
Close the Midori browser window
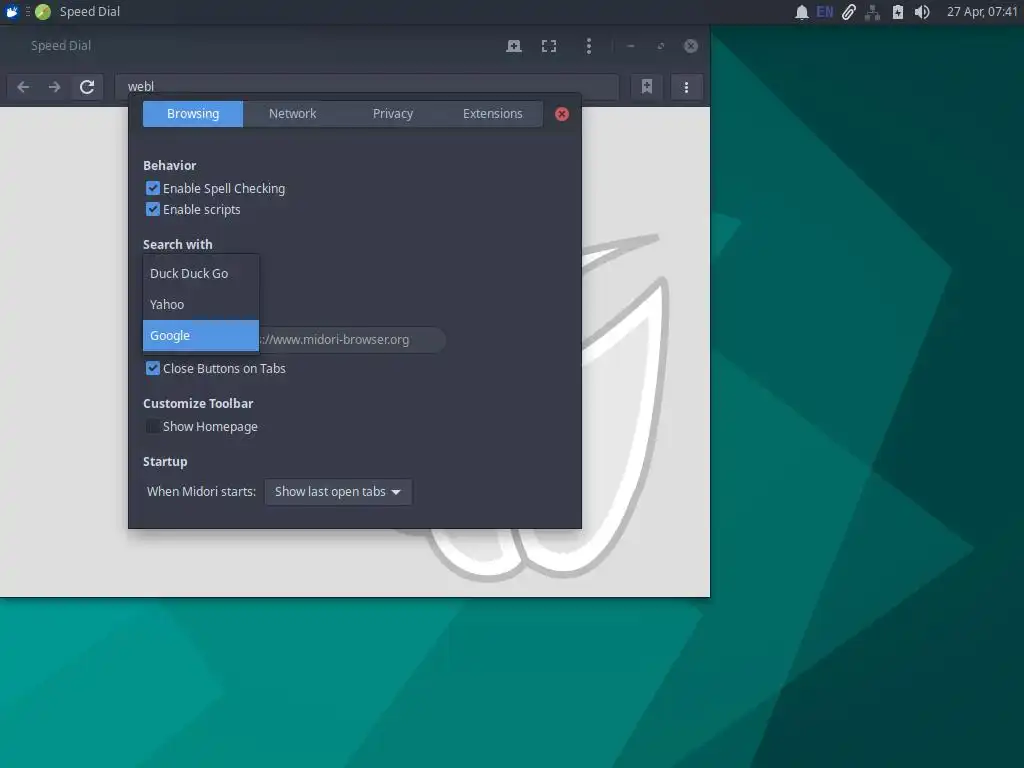(x=691, y=46)
